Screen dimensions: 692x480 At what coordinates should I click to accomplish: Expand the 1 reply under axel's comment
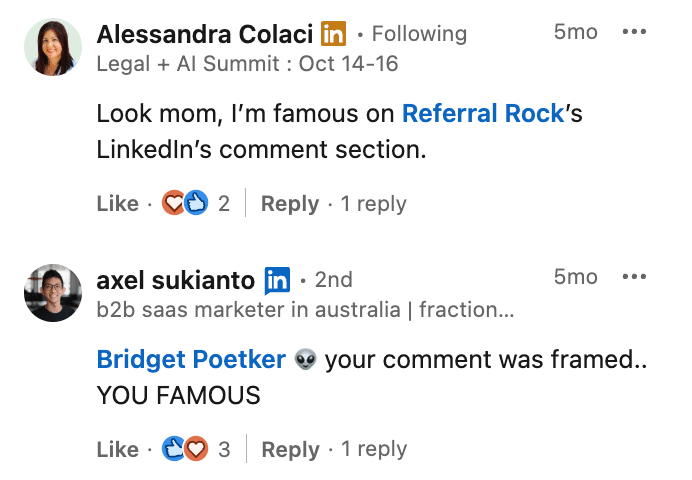coord(374,450)
